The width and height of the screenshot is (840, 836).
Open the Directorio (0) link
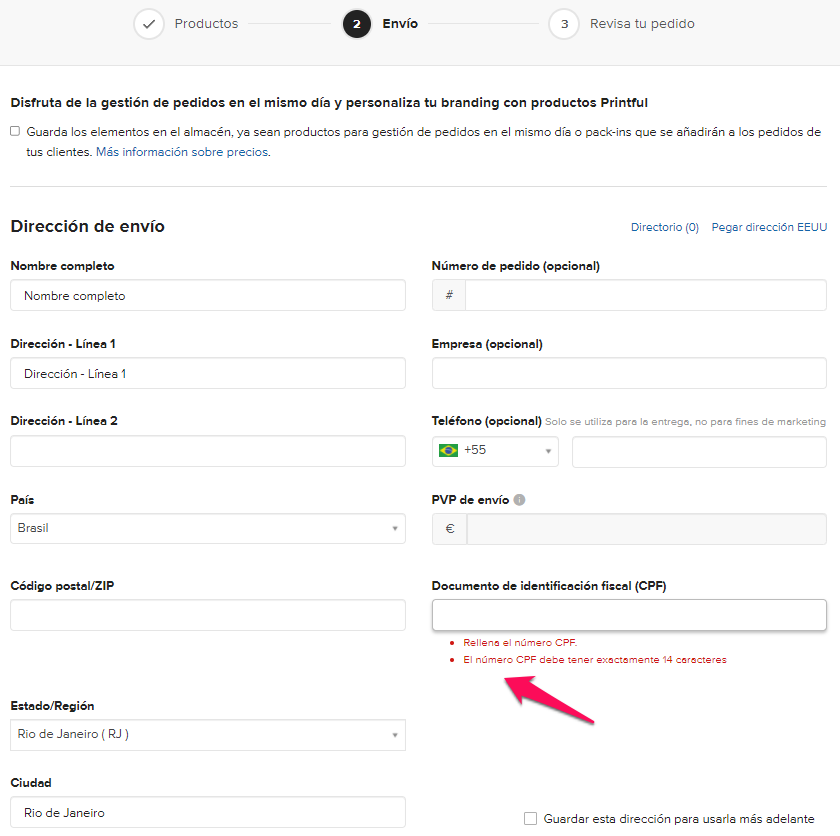(x=664, y=228)
